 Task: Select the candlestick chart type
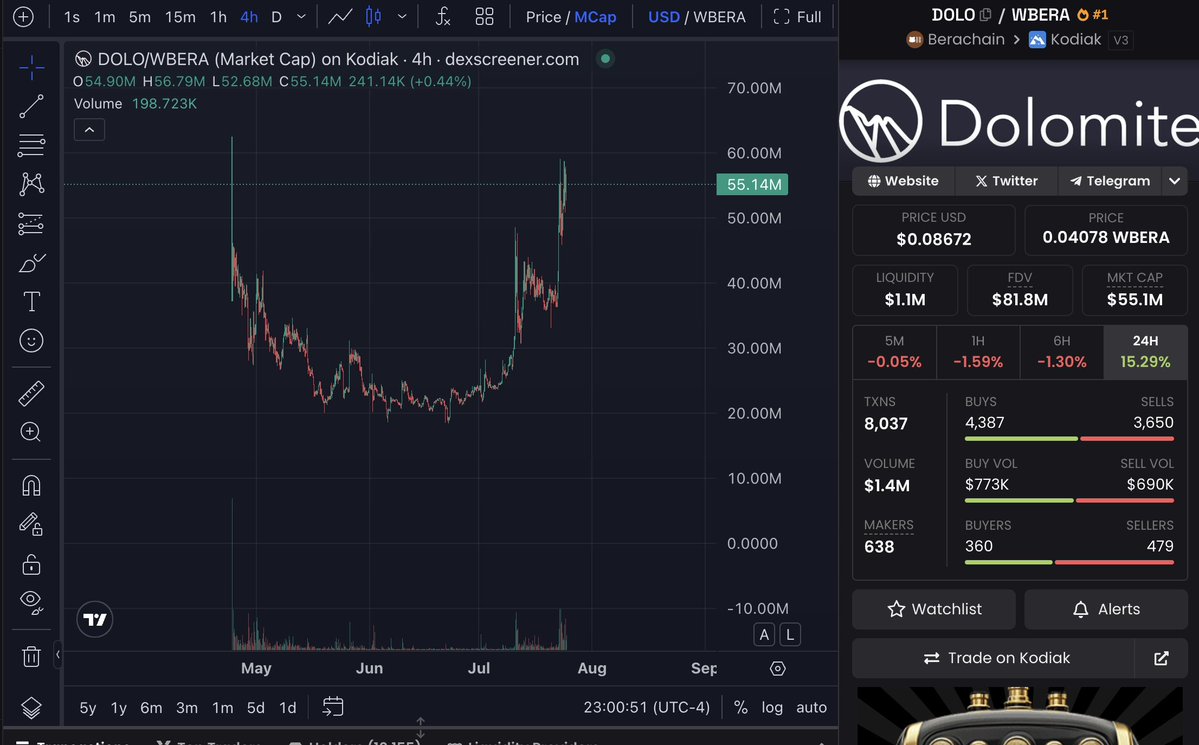(373, 17)
